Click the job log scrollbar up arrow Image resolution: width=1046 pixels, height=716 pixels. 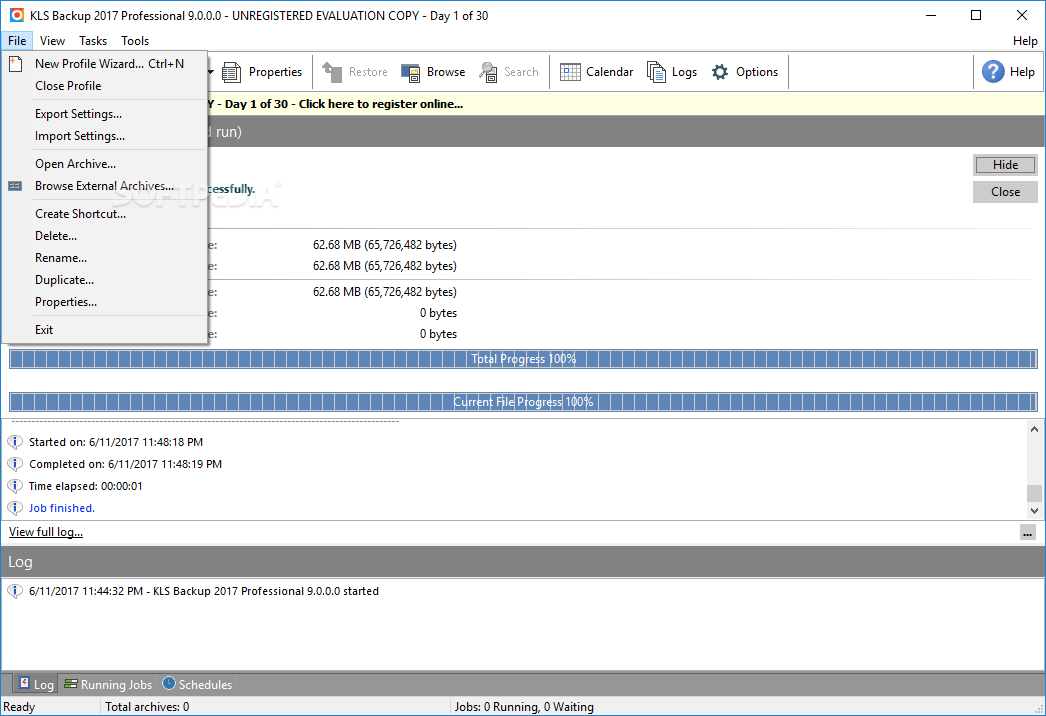coord(1034,429)
